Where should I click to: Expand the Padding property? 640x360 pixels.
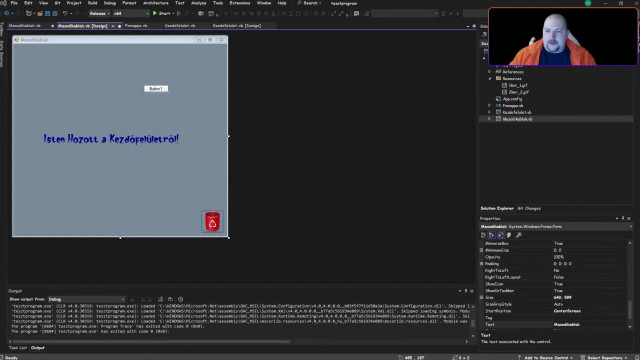[x=482, y=264]
